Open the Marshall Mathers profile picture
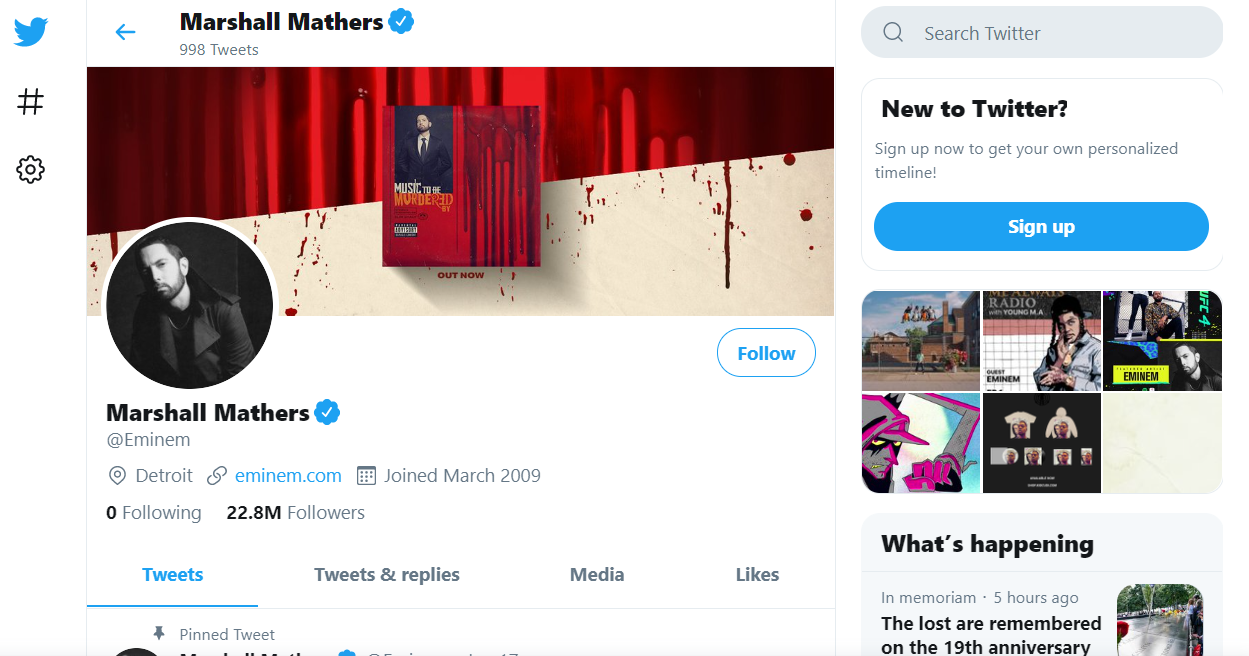The height and width of the screenshot is (656, 1249). tap(190, 305)
